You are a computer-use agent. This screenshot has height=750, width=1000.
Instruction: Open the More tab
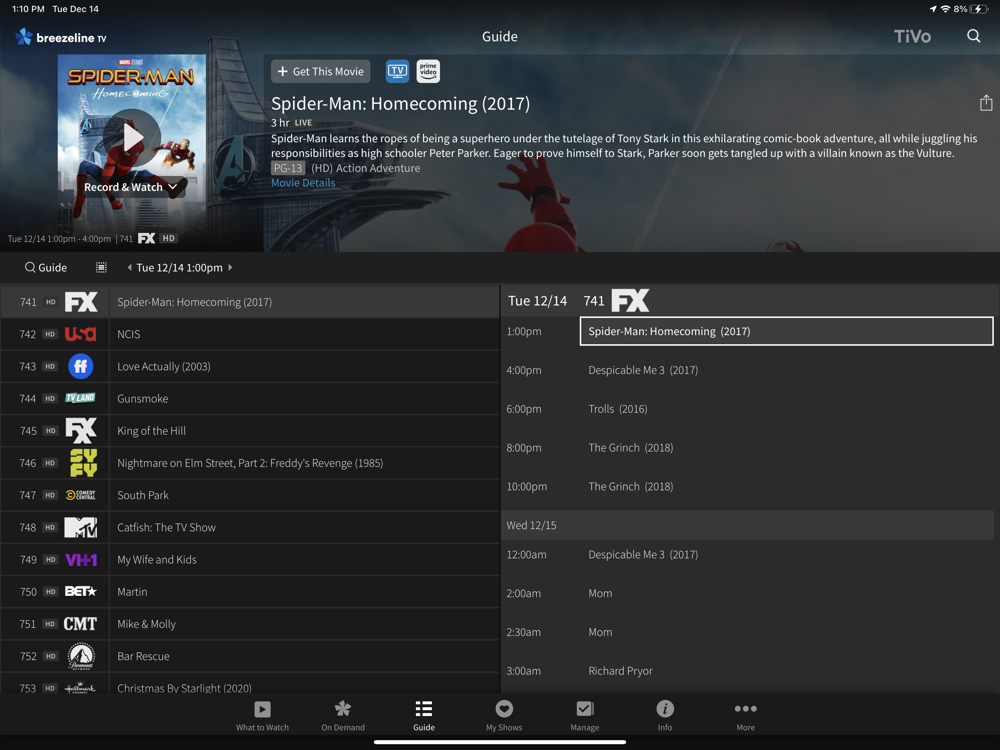point(746,716)
